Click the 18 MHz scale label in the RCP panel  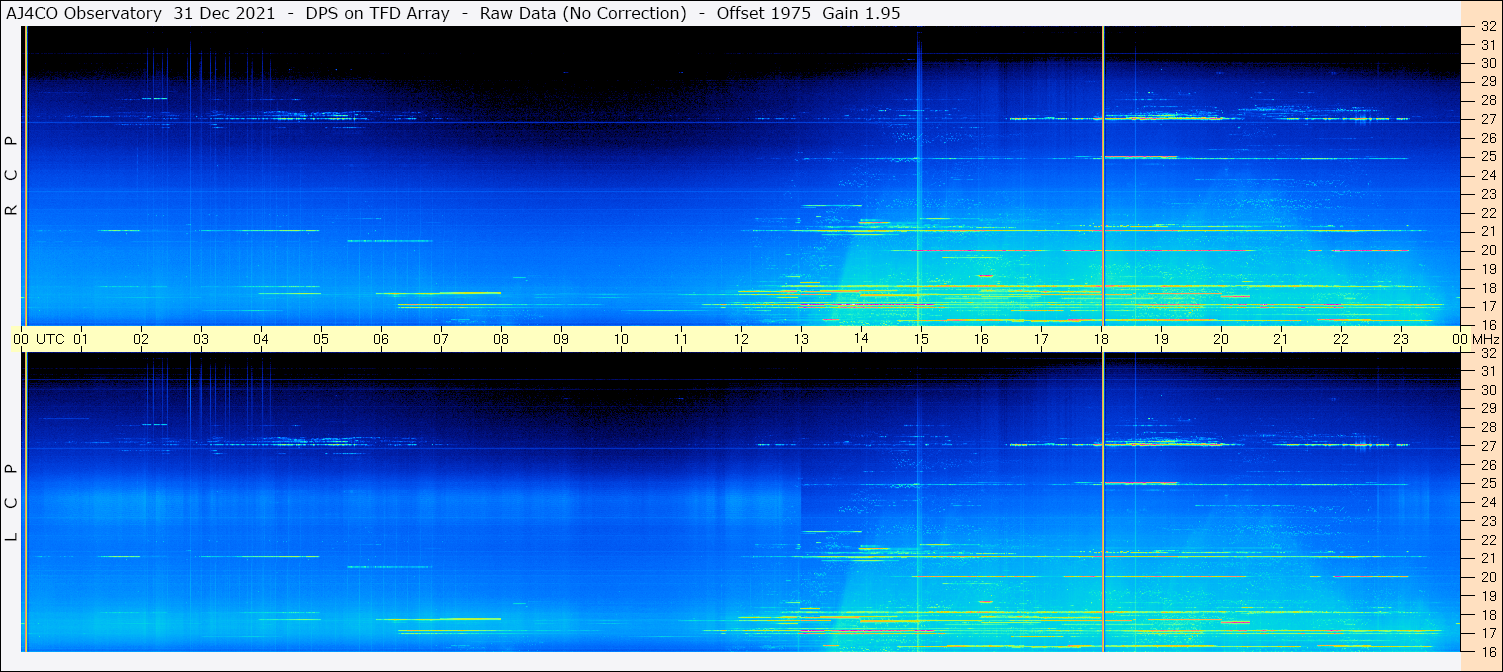pos(1487,287)
